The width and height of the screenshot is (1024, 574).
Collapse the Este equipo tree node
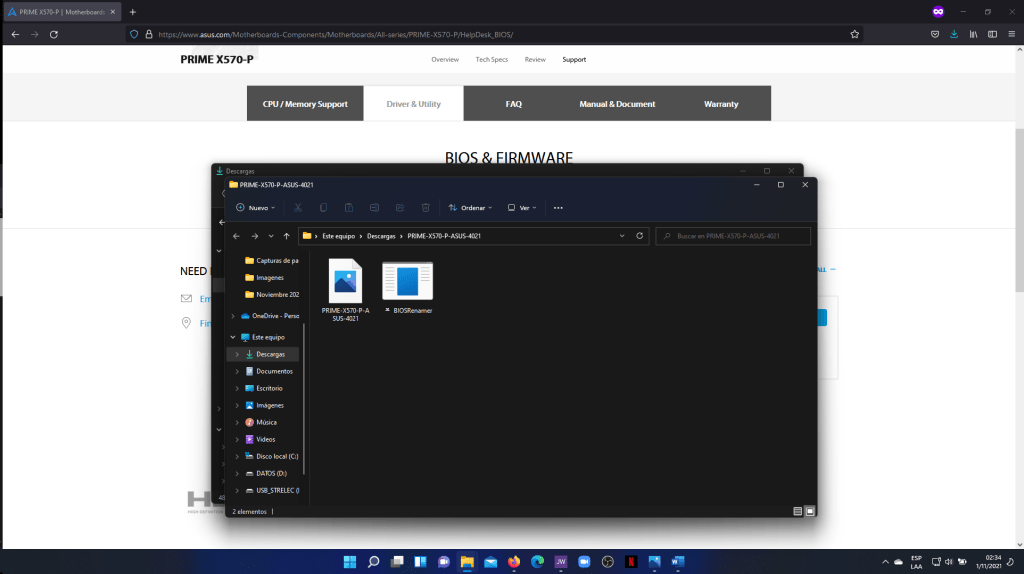233,337
